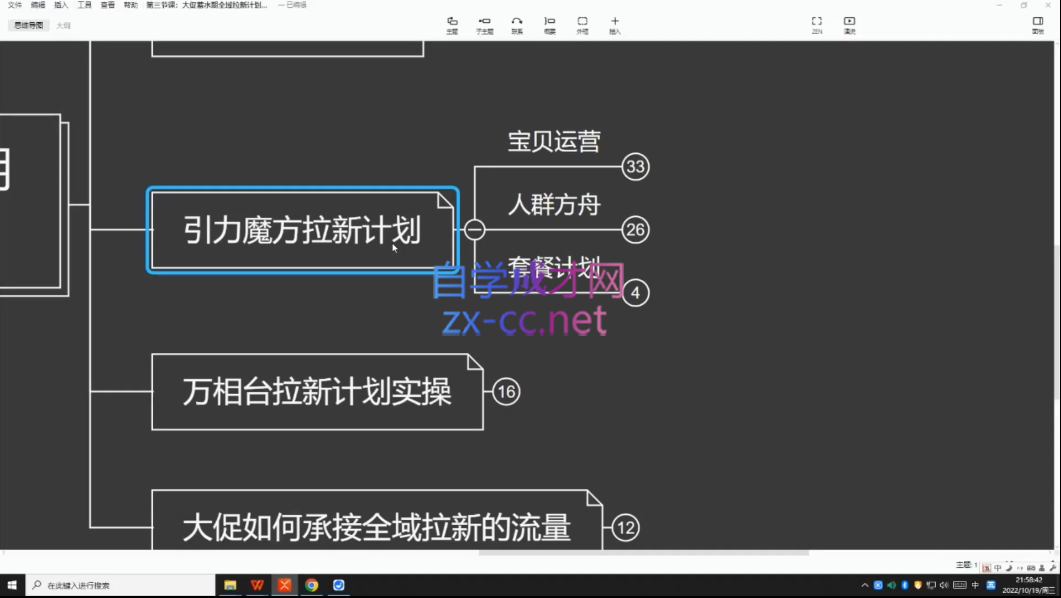Open the touch keyboard tray icon

click(960, 585)
